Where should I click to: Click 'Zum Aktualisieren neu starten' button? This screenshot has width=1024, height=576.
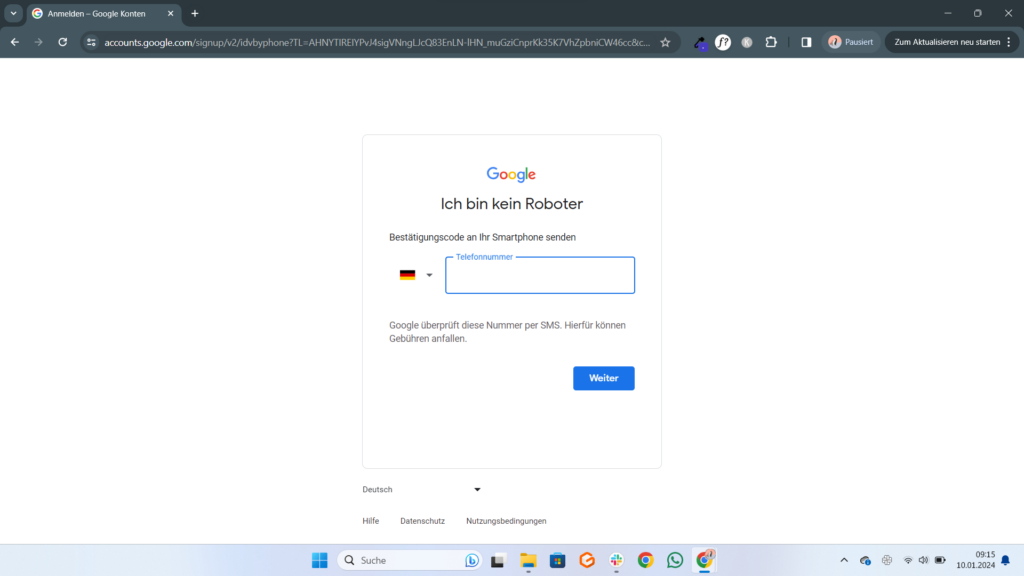coord(946,42)
